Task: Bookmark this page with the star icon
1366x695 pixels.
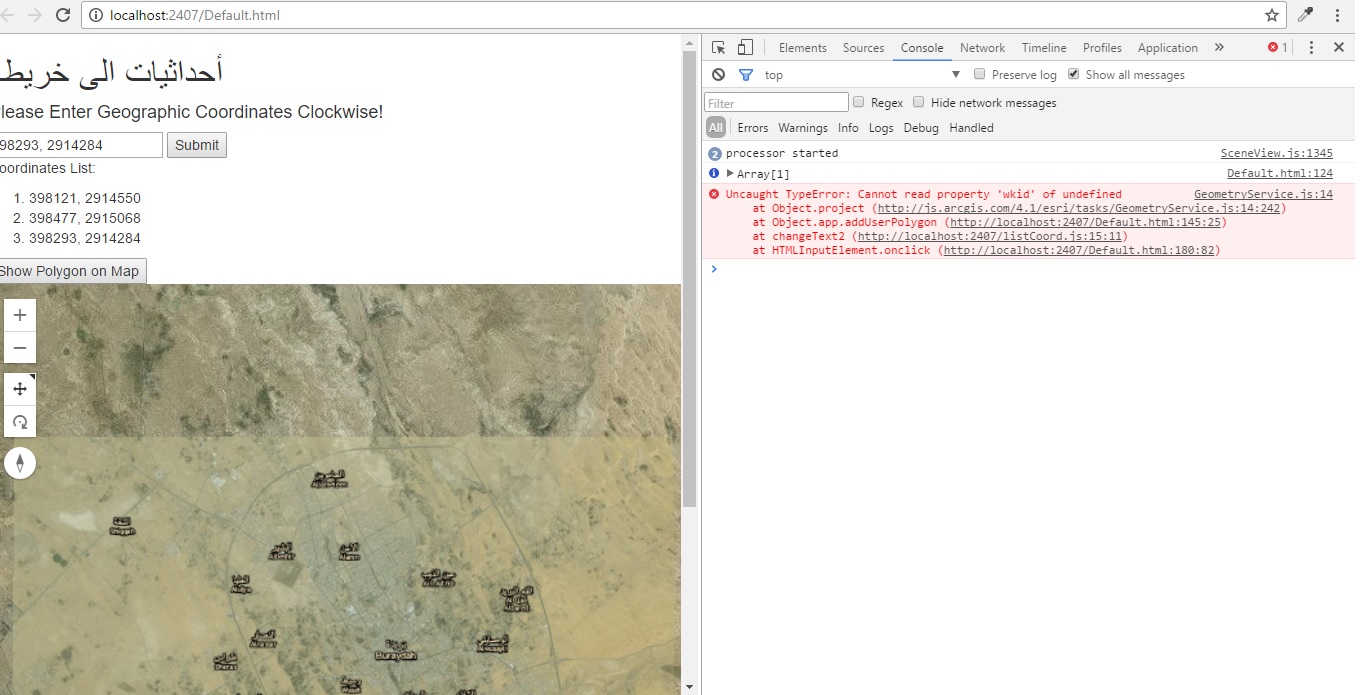Action: coord(1272,15)
